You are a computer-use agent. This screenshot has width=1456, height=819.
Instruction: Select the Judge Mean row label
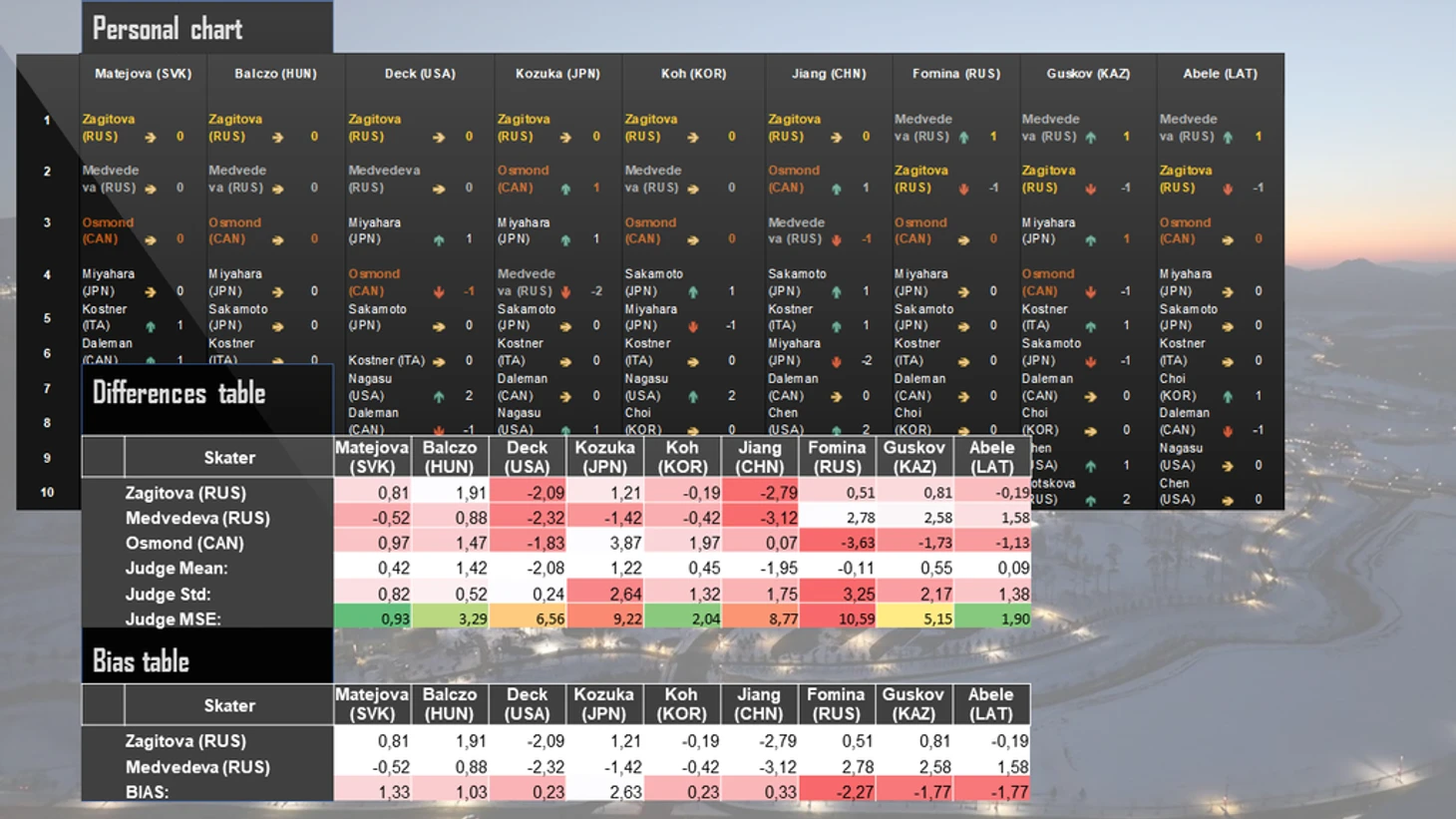(x=177, y=569)
